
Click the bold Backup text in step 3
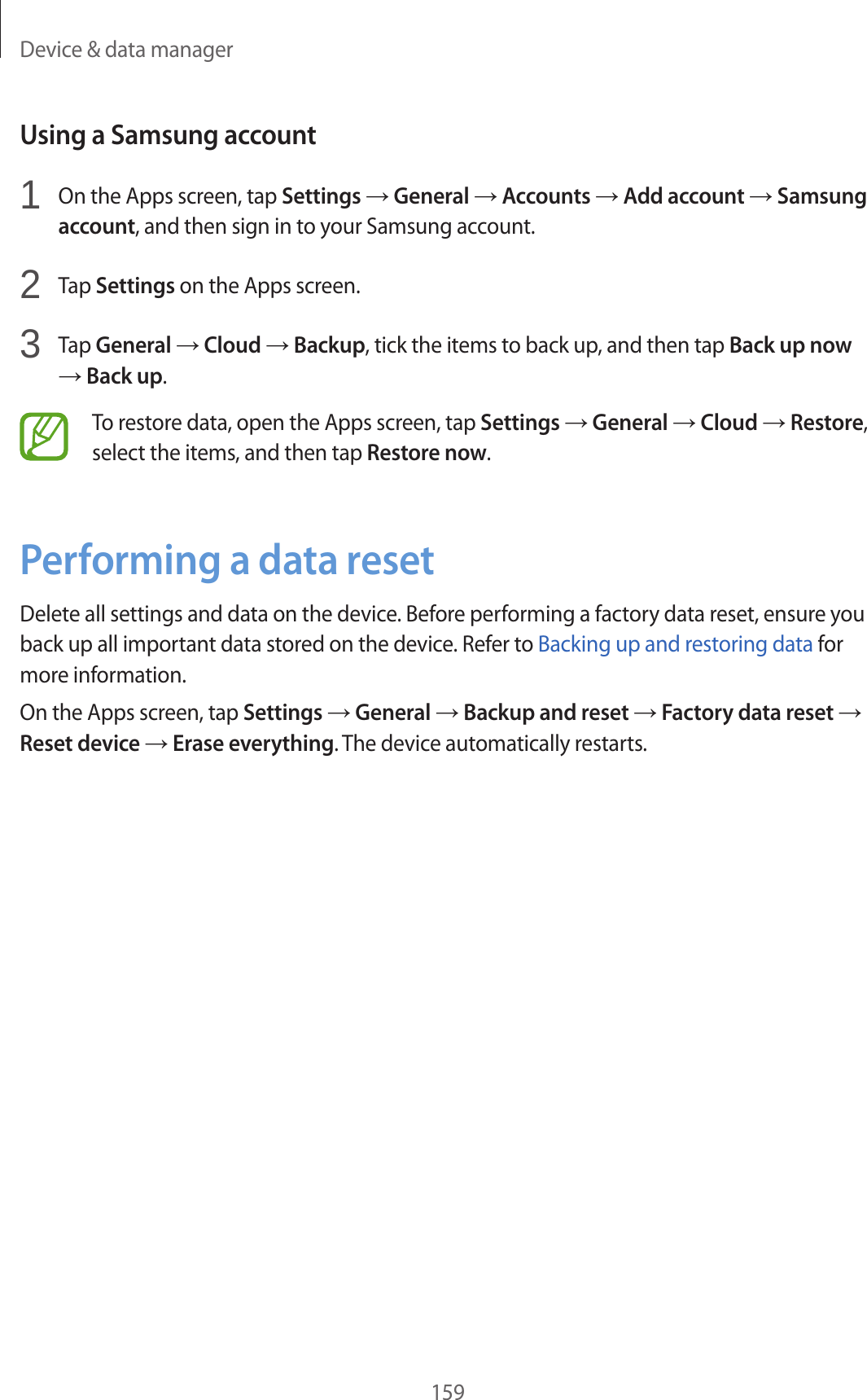tap(329, 345)
